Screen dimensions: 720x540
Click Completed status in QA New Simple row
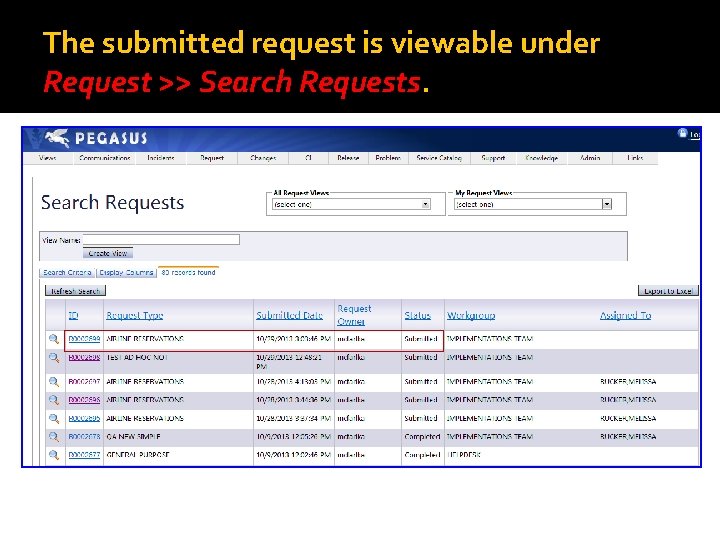pyautogui.click(x=422, y=437)
